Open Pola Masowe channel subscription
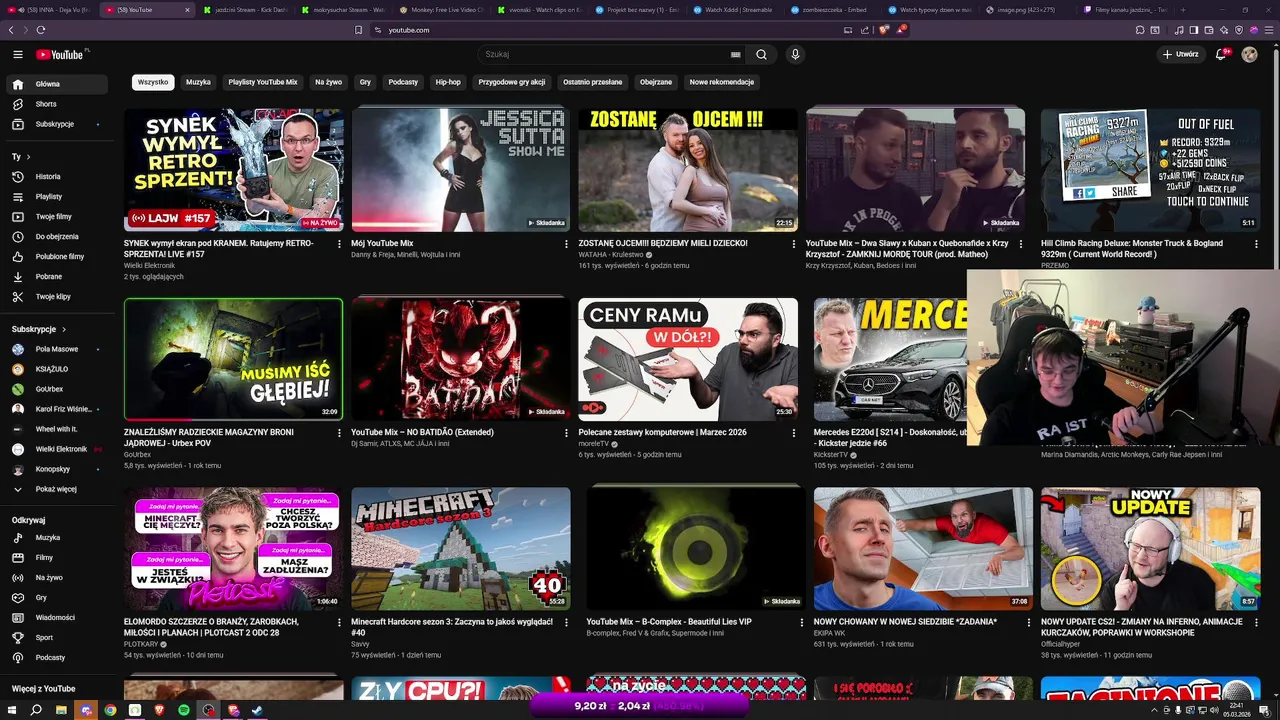Image resolution: width=1280 pixels, height=720 pixels. click(x=56, y=349)
